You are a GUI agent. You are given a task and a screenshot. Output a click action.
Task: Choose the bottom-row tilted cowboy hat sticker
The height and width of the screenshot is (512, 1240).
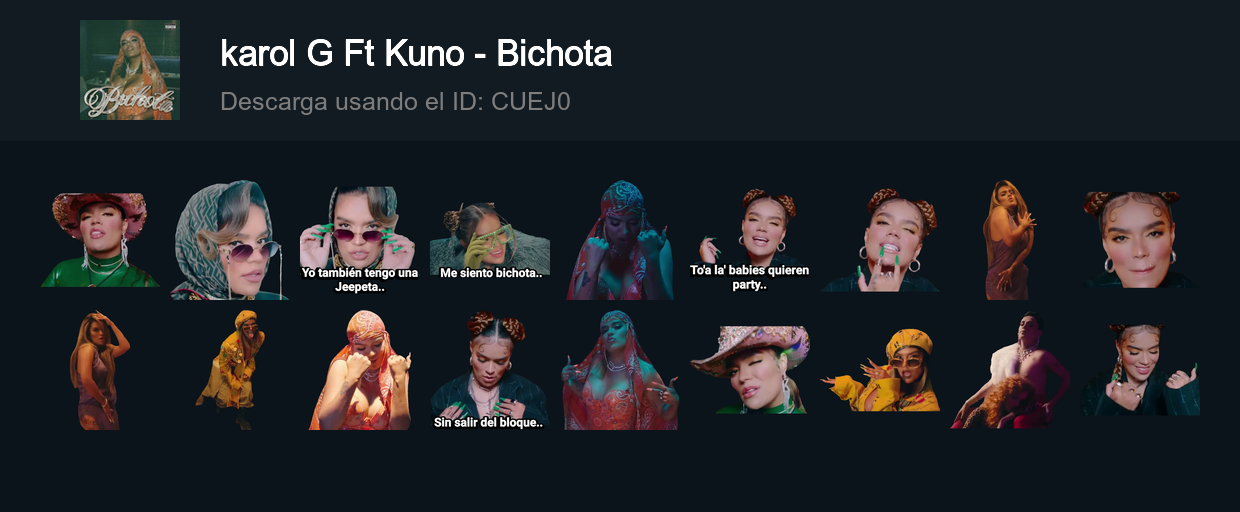coord(750,370)
